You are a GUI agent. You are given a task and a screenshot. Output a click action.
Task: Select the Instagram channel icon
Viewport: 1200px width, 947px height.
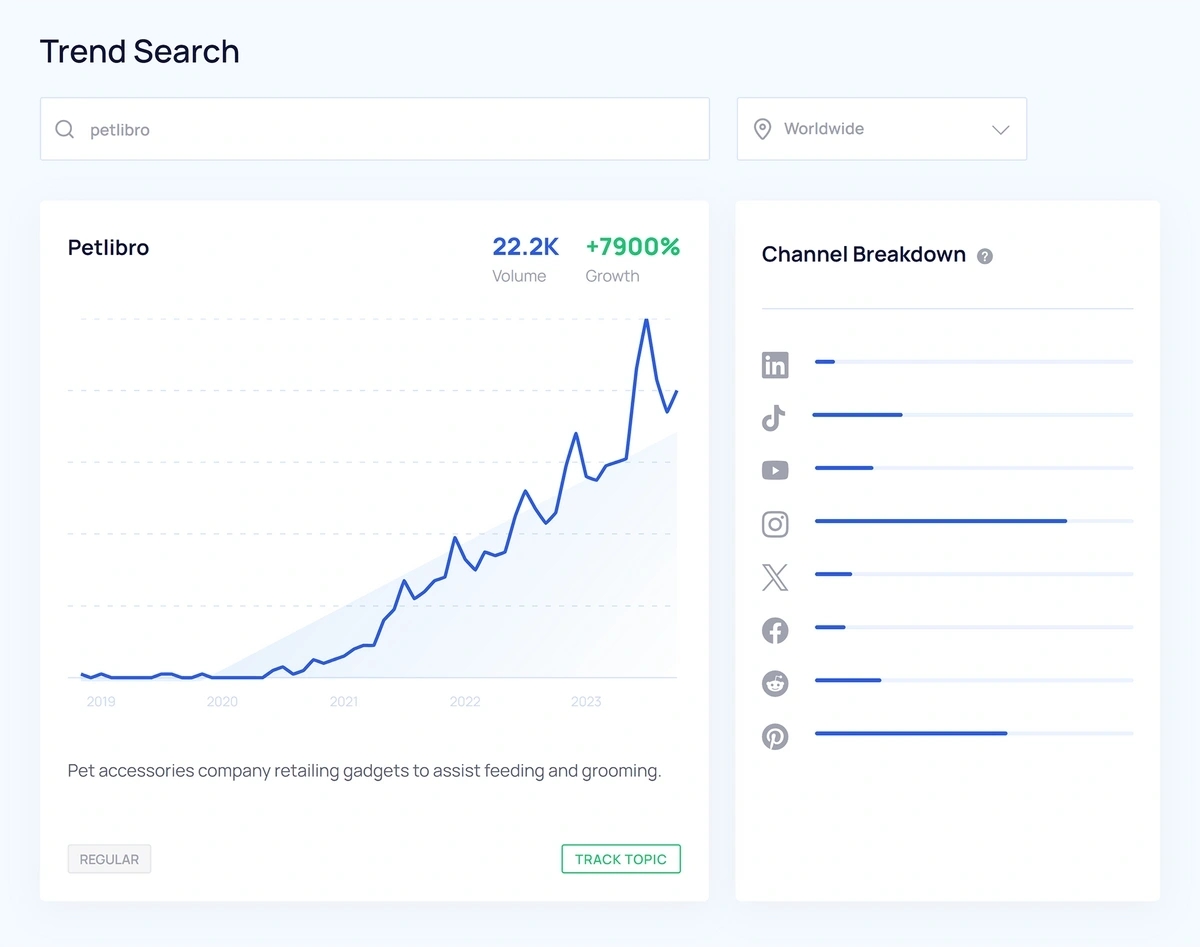tap(775, 524)
